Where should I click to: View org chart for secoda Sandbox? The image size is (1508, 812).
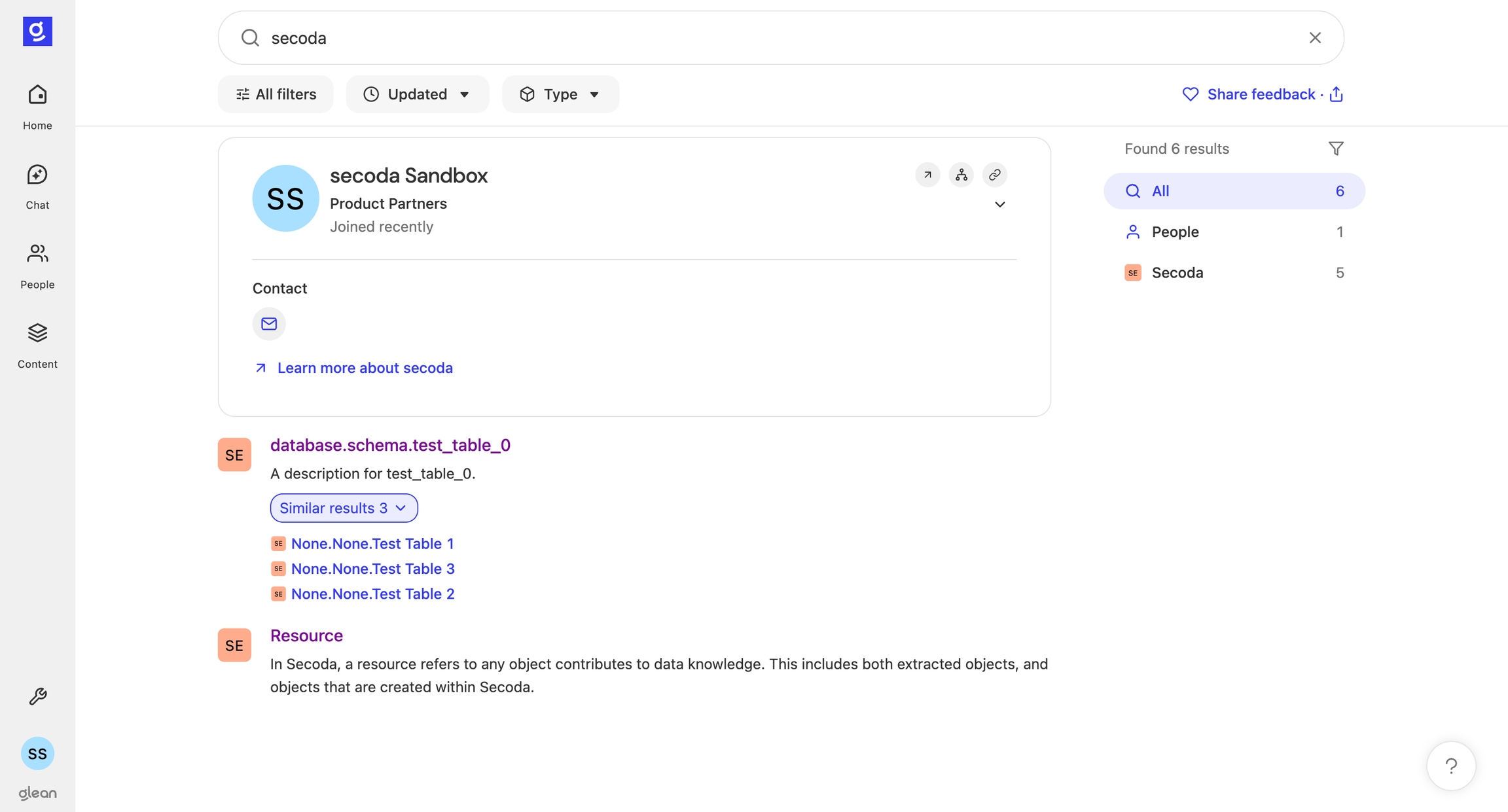tap(961, 175)
